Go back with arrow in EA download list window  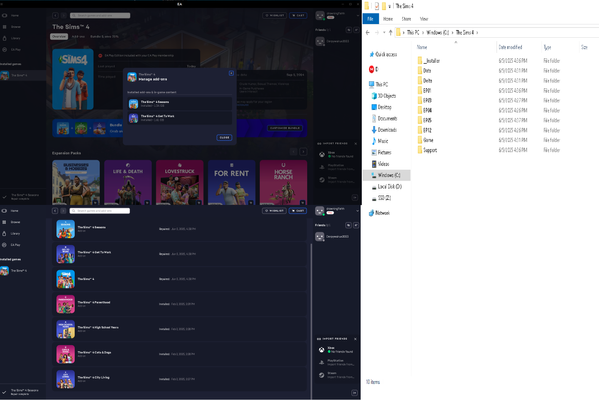(x=55, y=211)
